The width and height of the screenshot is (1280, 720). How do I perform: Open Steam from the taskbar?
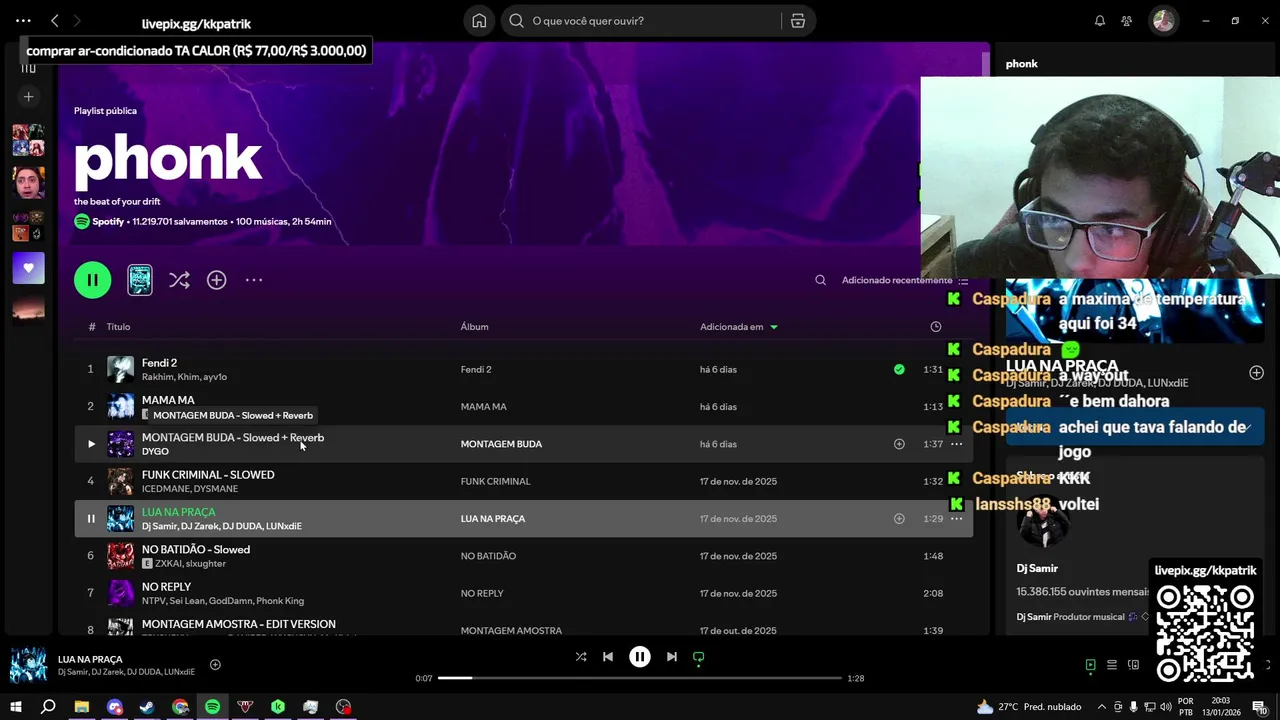(147, 707)
